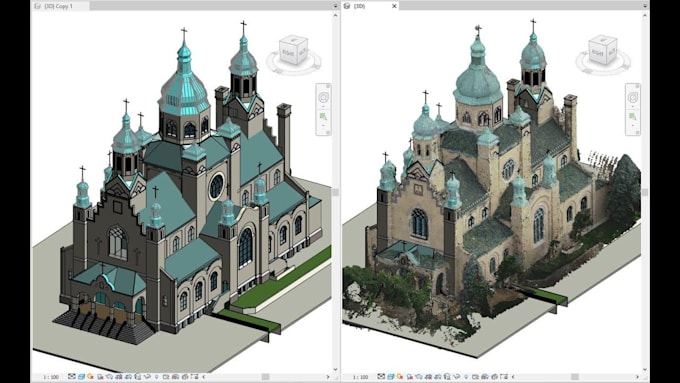680x383 pixels.
Task: Click Unlocked 3D View icon in Copy 1 view
Action: [x=137, y=377]
